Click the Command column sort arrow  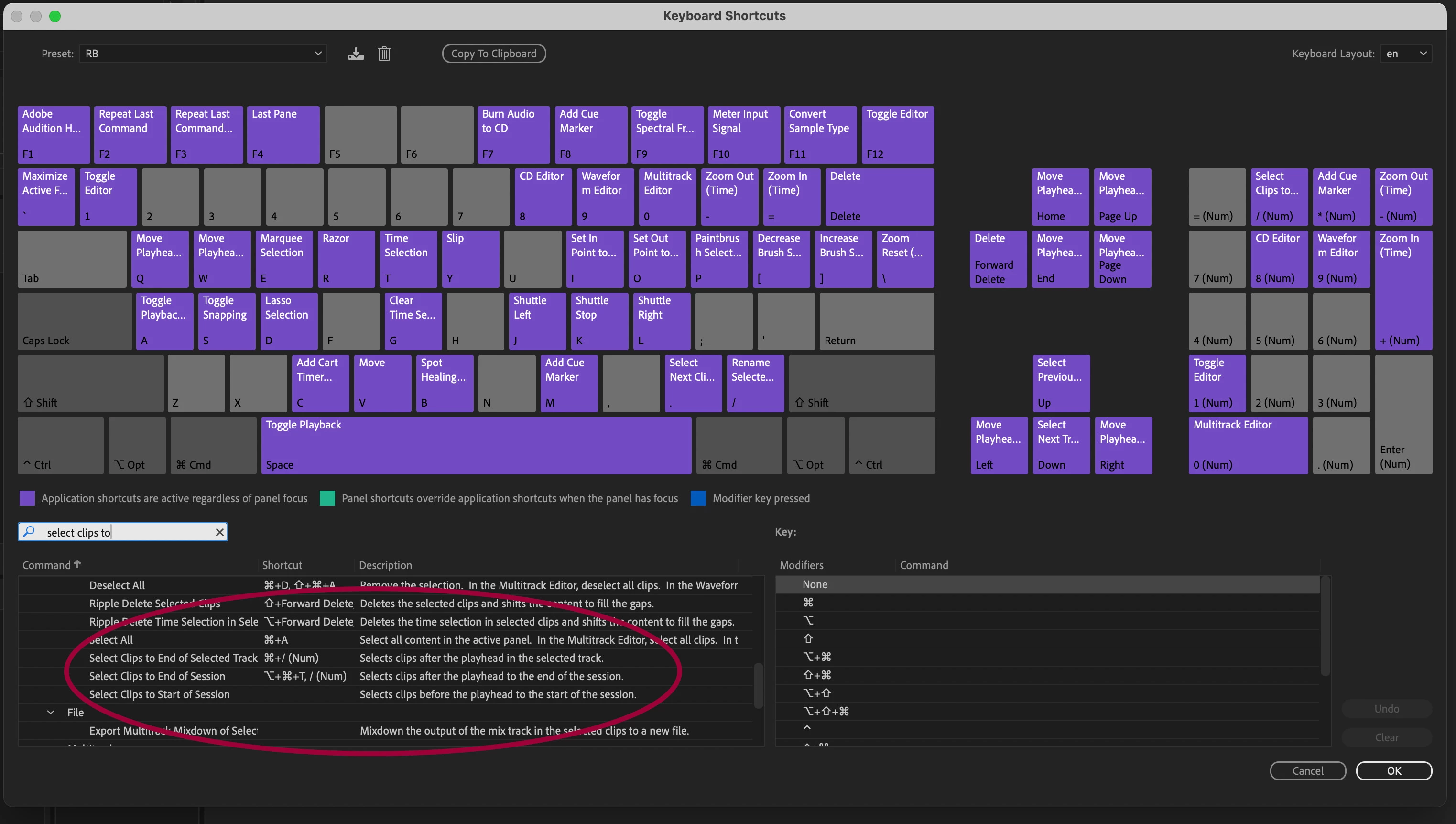pyautogui.click(x=77, y=564)
